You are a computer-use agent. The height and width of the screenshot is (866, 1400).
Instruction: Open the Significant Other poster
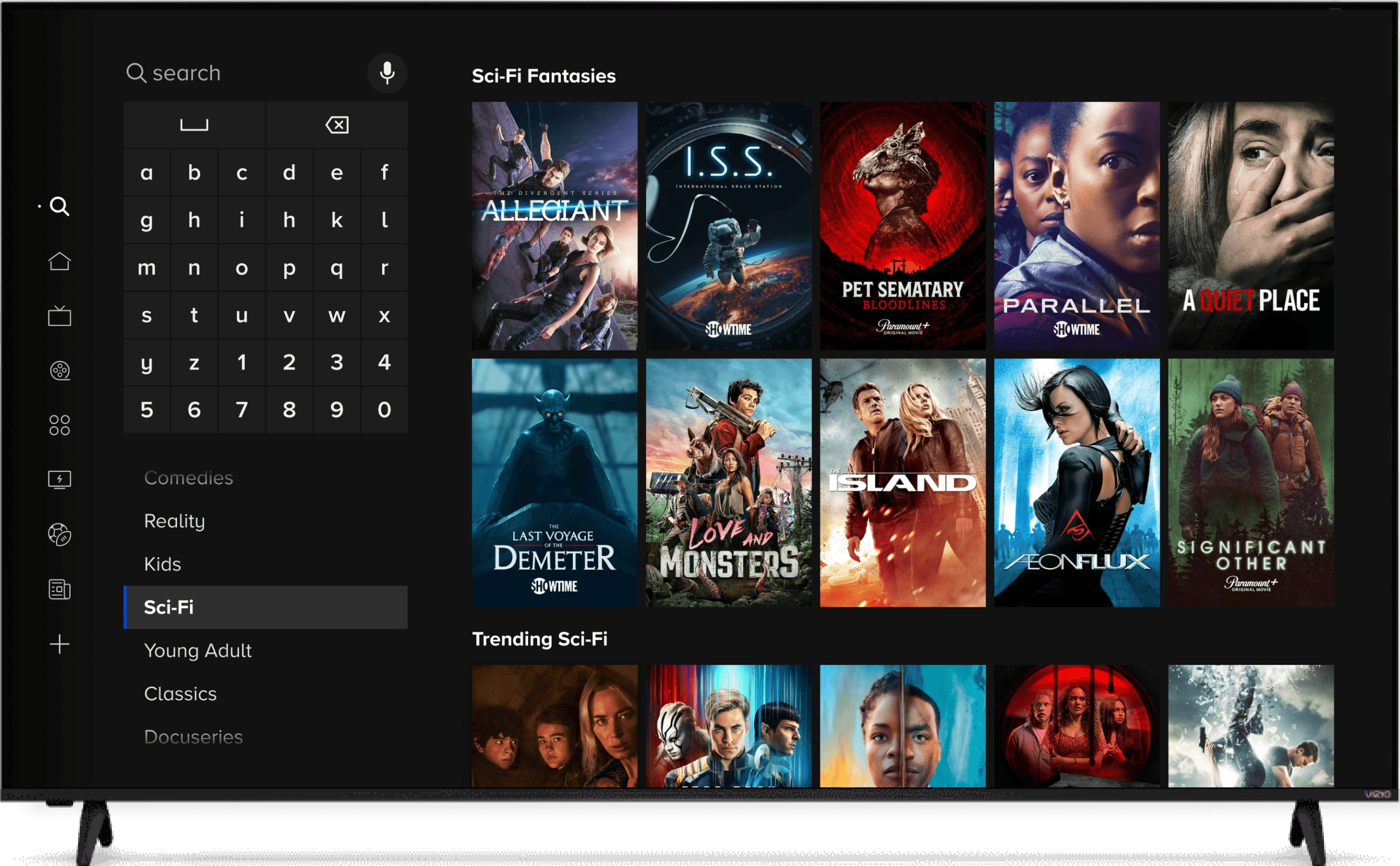coord(1251,483)
